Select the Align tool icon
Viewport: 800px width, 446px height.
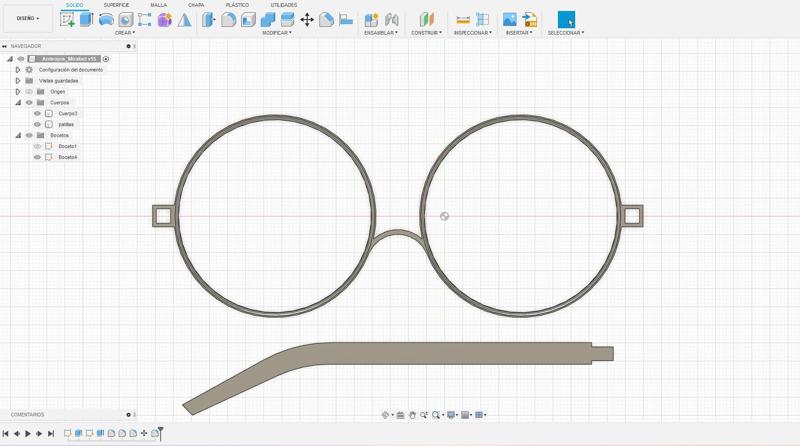coord(346,19)
